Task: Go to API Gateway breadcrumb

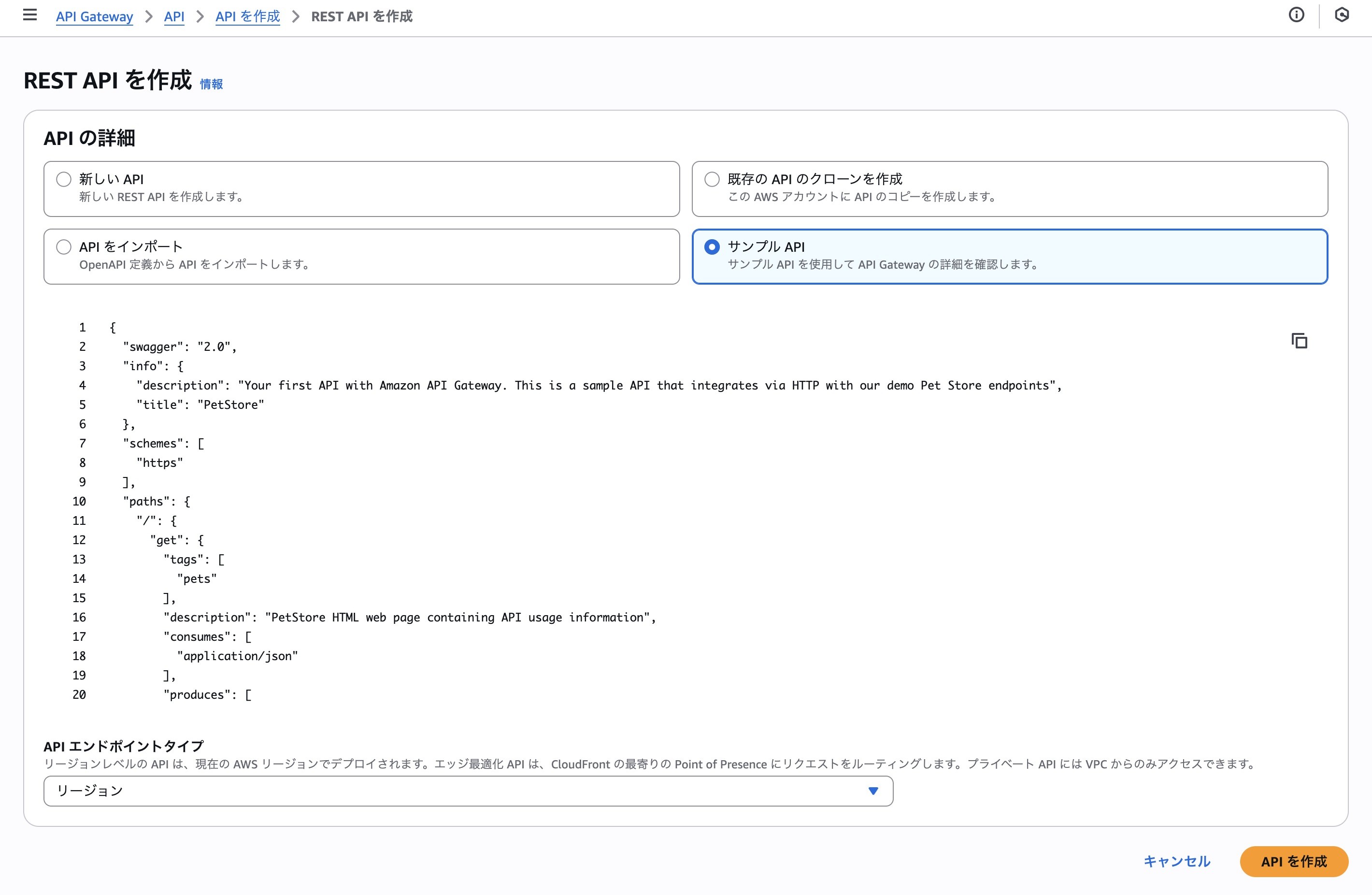Action: [x=95, y=16]
